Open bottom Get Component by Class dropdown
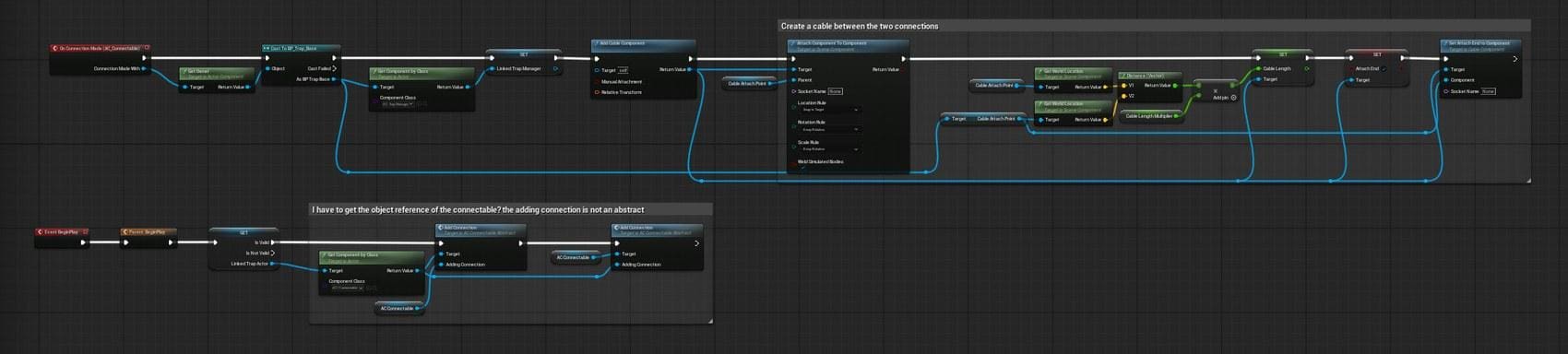Image resolution: width=1568 pixels, height=354 pixels. pyautogui.click(x=347, y=288)
